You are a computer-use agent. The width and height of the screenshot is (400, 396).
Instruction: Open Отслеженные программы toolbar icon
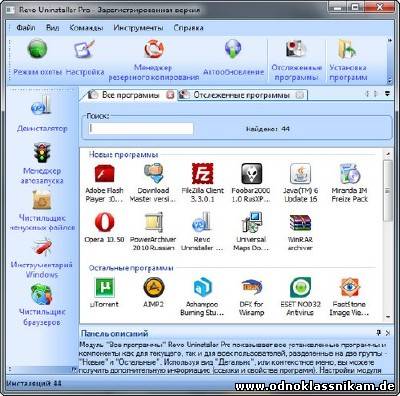296,49
